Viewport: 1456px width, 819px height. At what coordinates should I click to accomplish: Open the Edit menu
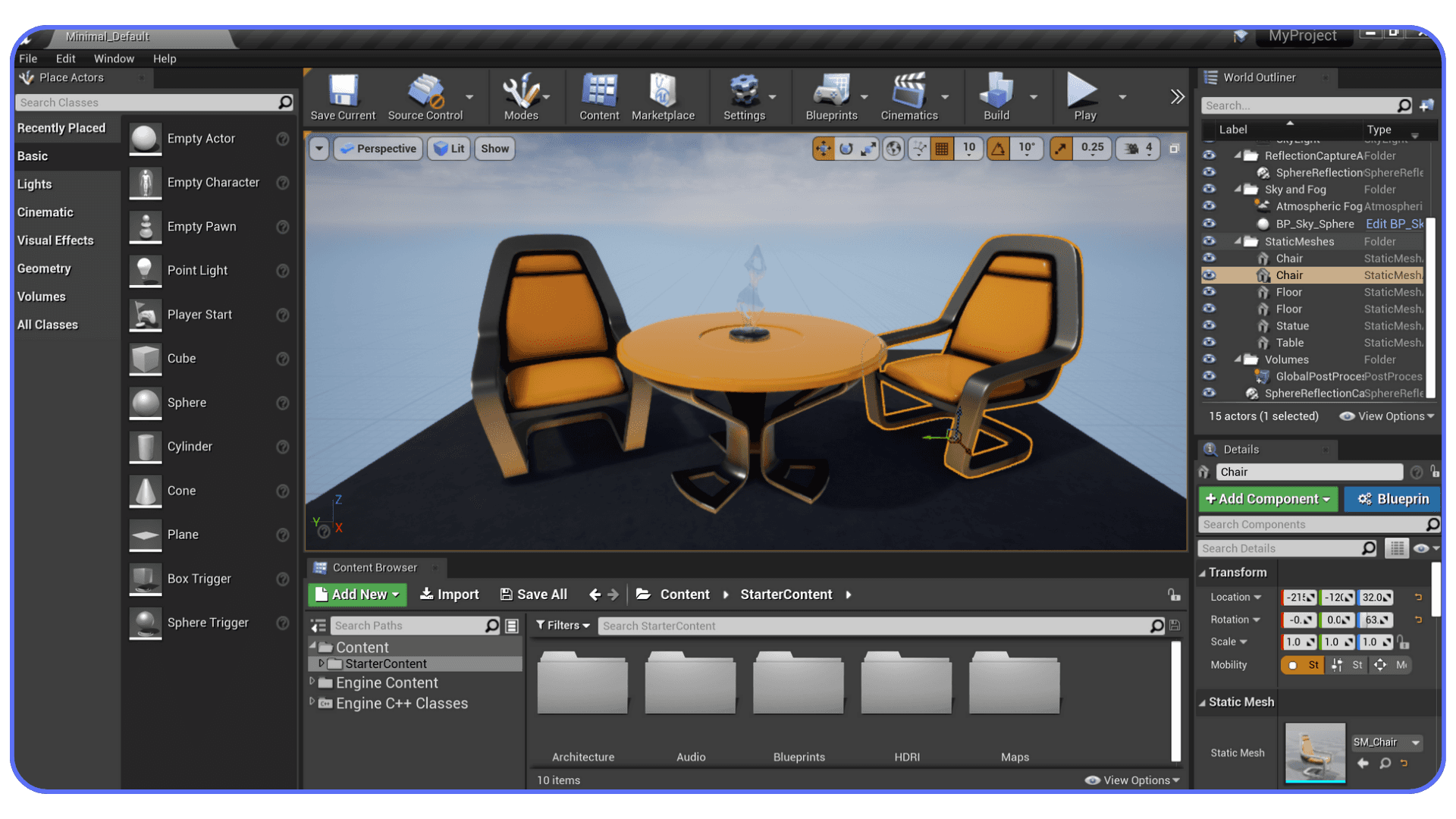(x=65, y=58)
